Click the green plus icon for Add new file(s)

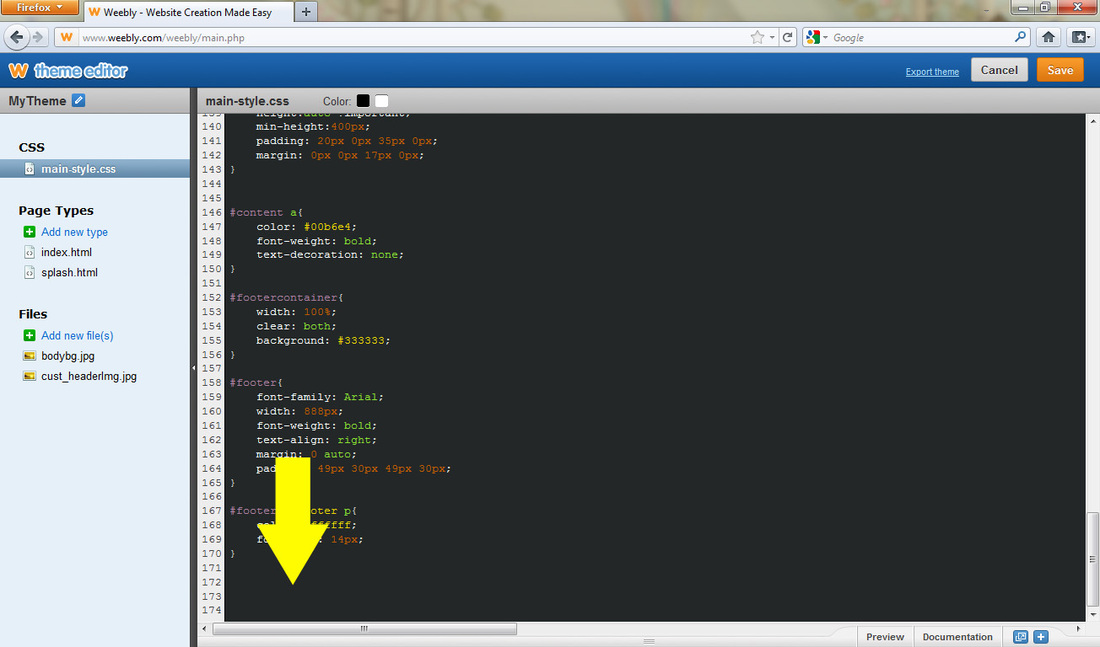(x=29, y=336)
